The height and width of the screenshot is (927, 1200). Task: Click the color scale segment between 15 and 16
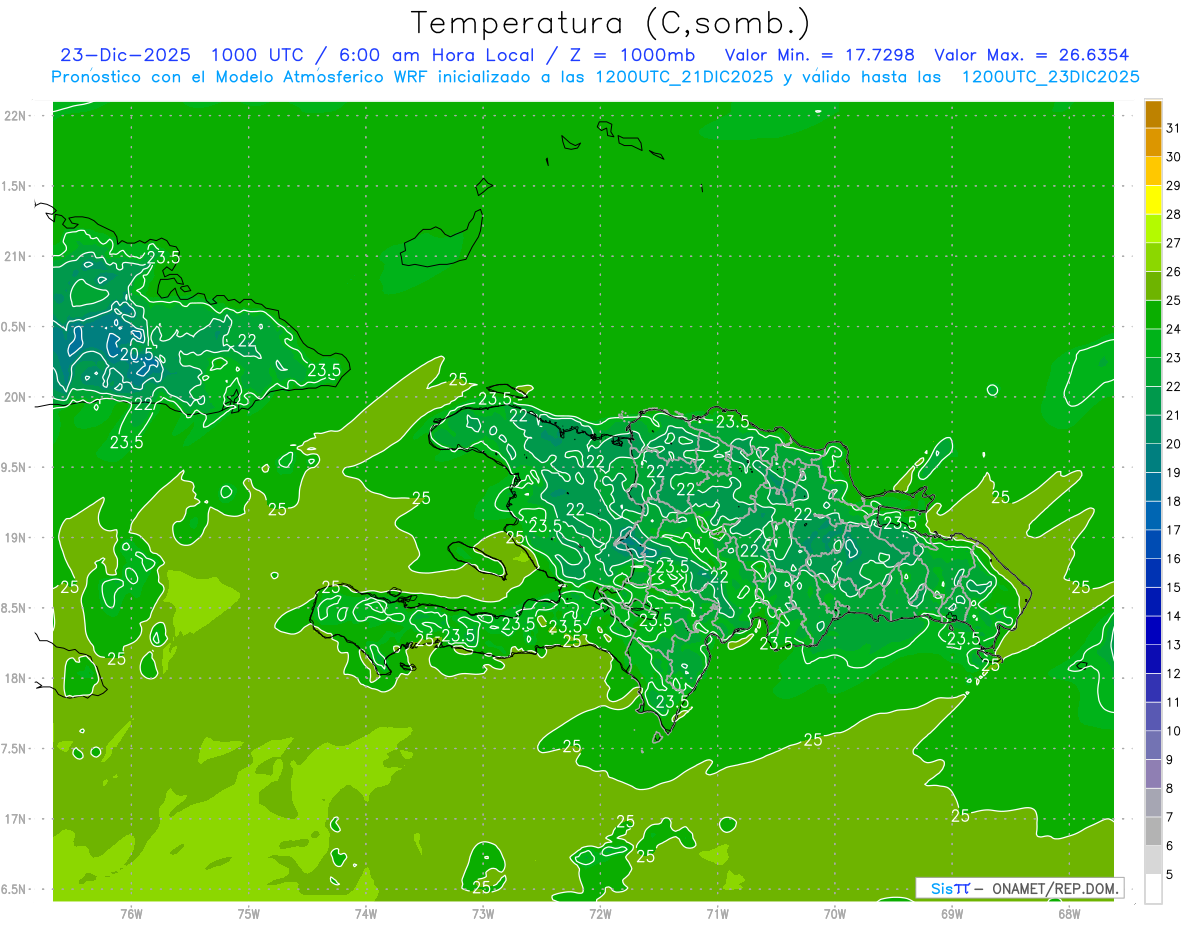pyautogui.click(x=1153, y=573)
